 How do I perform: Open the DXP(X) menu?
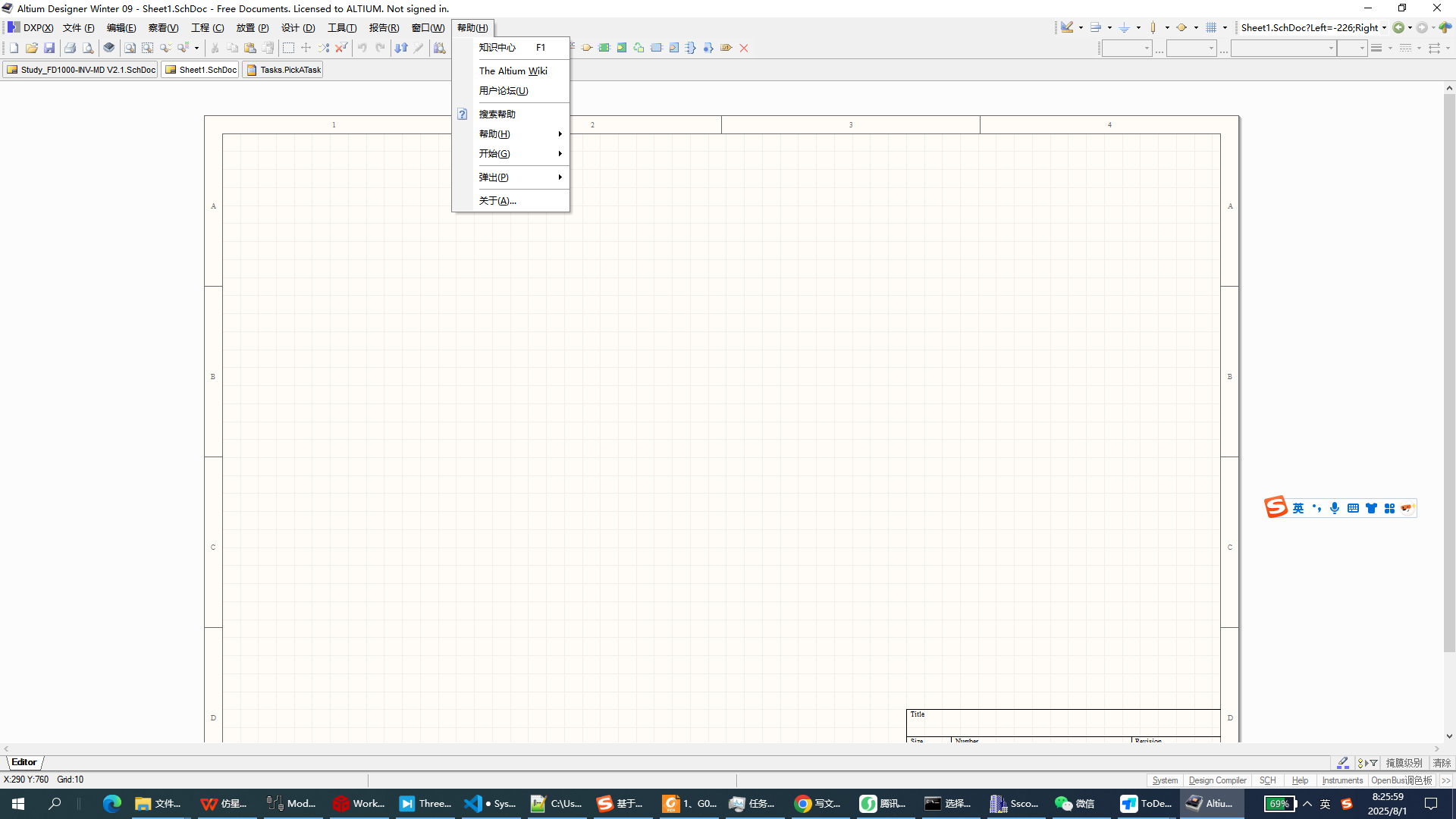click(x=31, y=28)
